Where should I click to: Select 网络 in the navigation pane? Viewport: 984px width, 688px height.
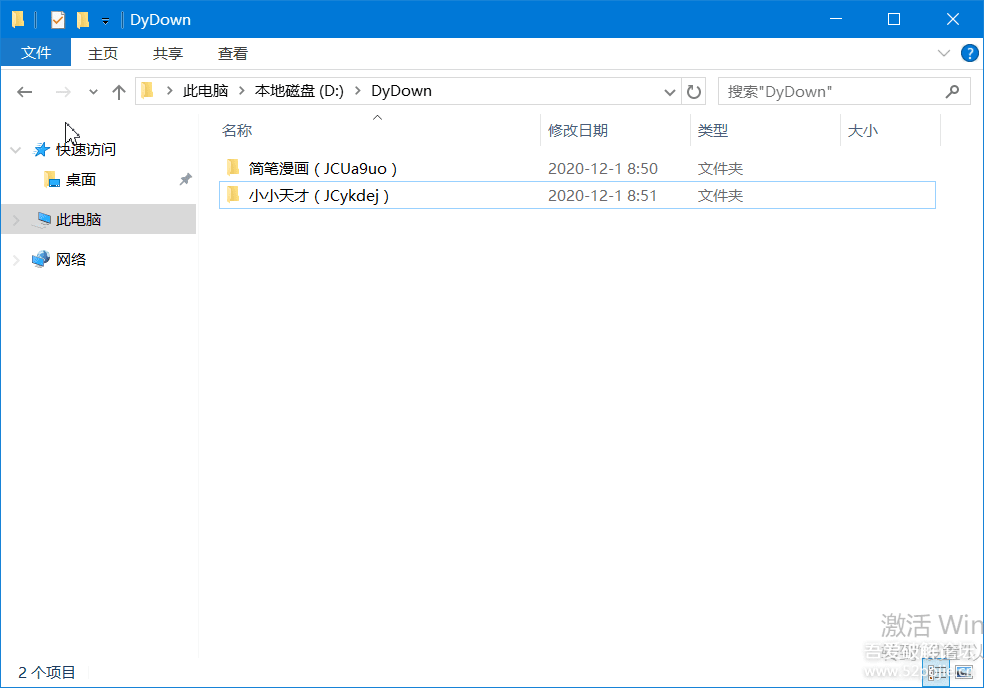pyautogui.click(x=71, y=260)
